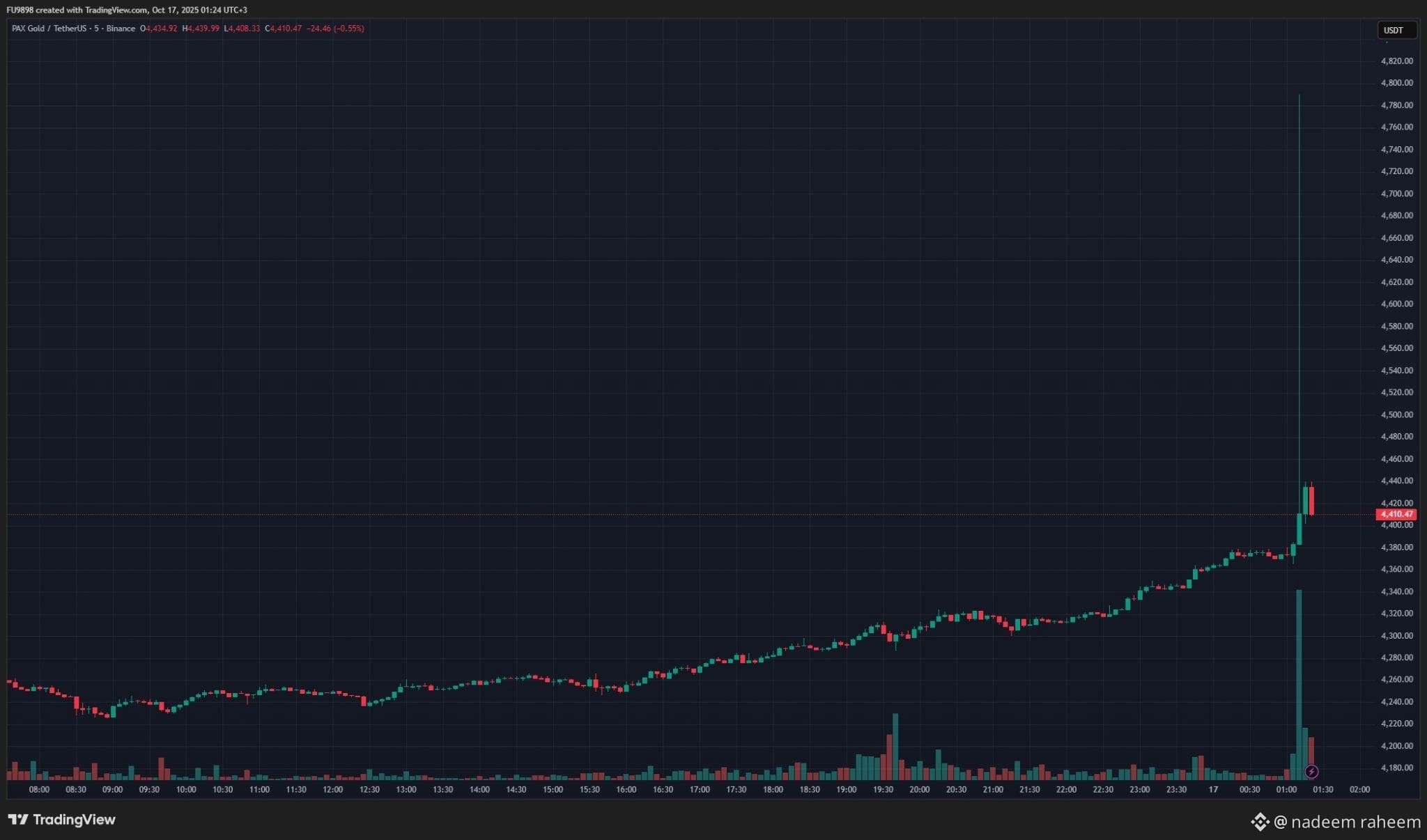Image resolution: width=1427 pixels, height=840 pixels.
Task: Click the TradingView.com header text
Action: click(x=116, y=10)
